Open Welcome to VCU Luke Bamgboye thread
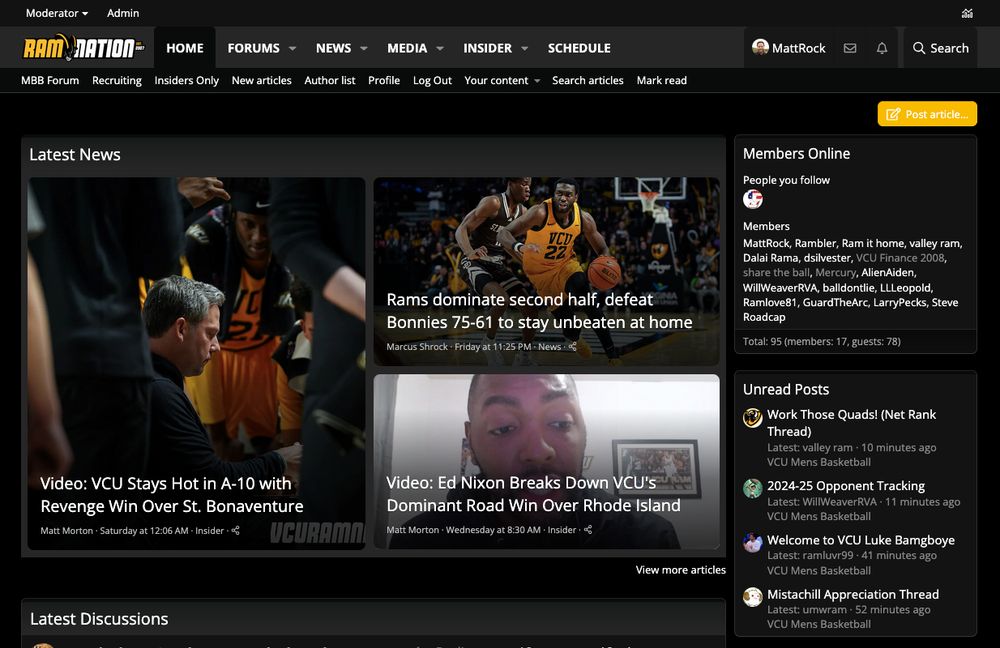 point(861,540)
